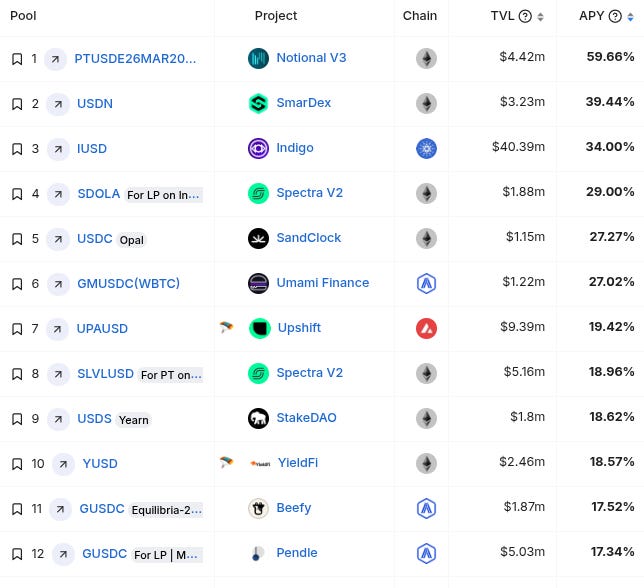
Task: Open external link arrow for GUSDC Equilibria
Action: pos(60,509)
